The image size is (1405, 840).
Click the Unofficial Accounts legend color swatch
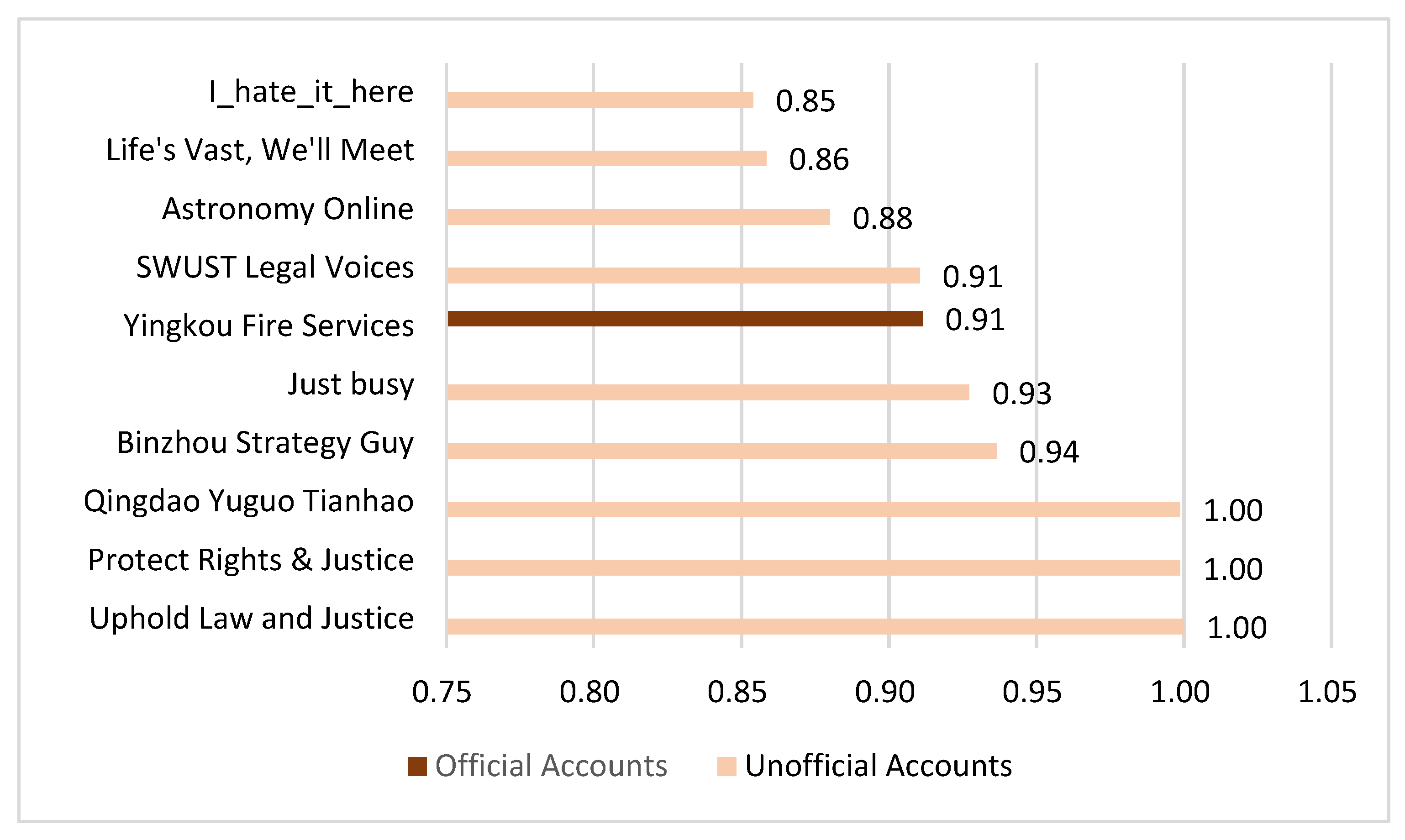click(x=726, y=766)
